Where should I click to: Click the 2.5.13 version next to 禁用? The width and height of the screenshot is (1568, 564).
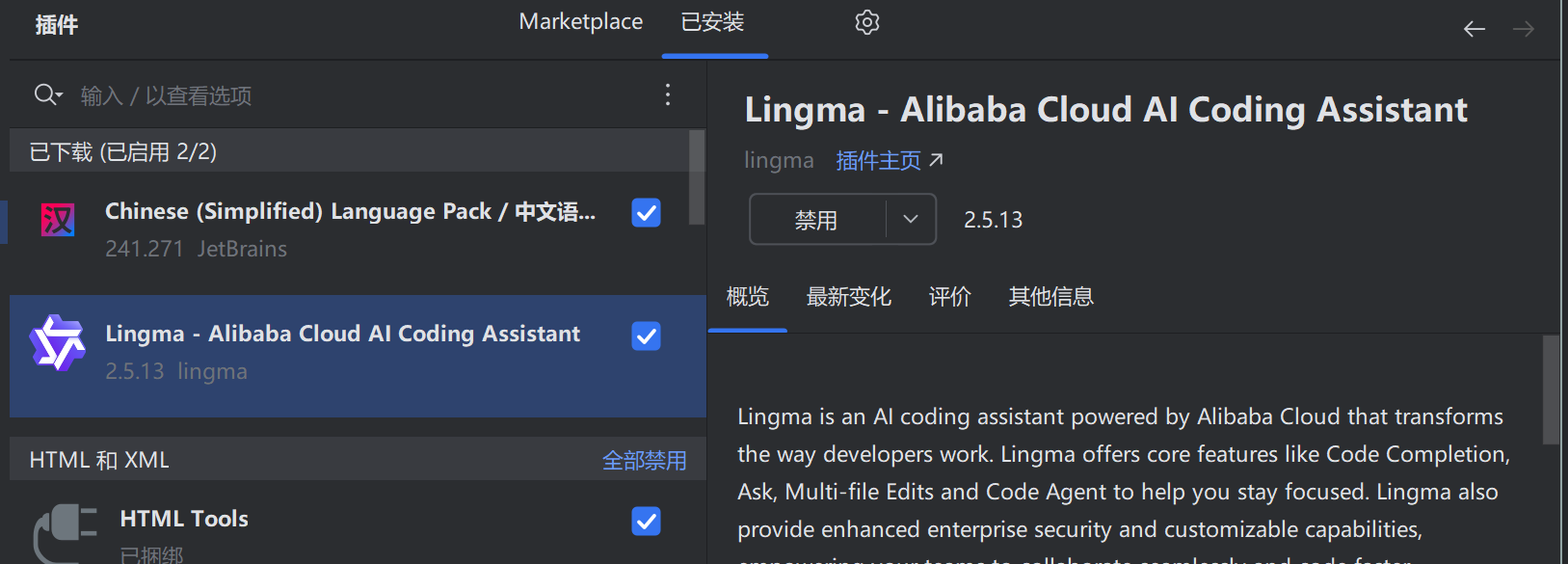pyautogui.click(x=994, y=220)
